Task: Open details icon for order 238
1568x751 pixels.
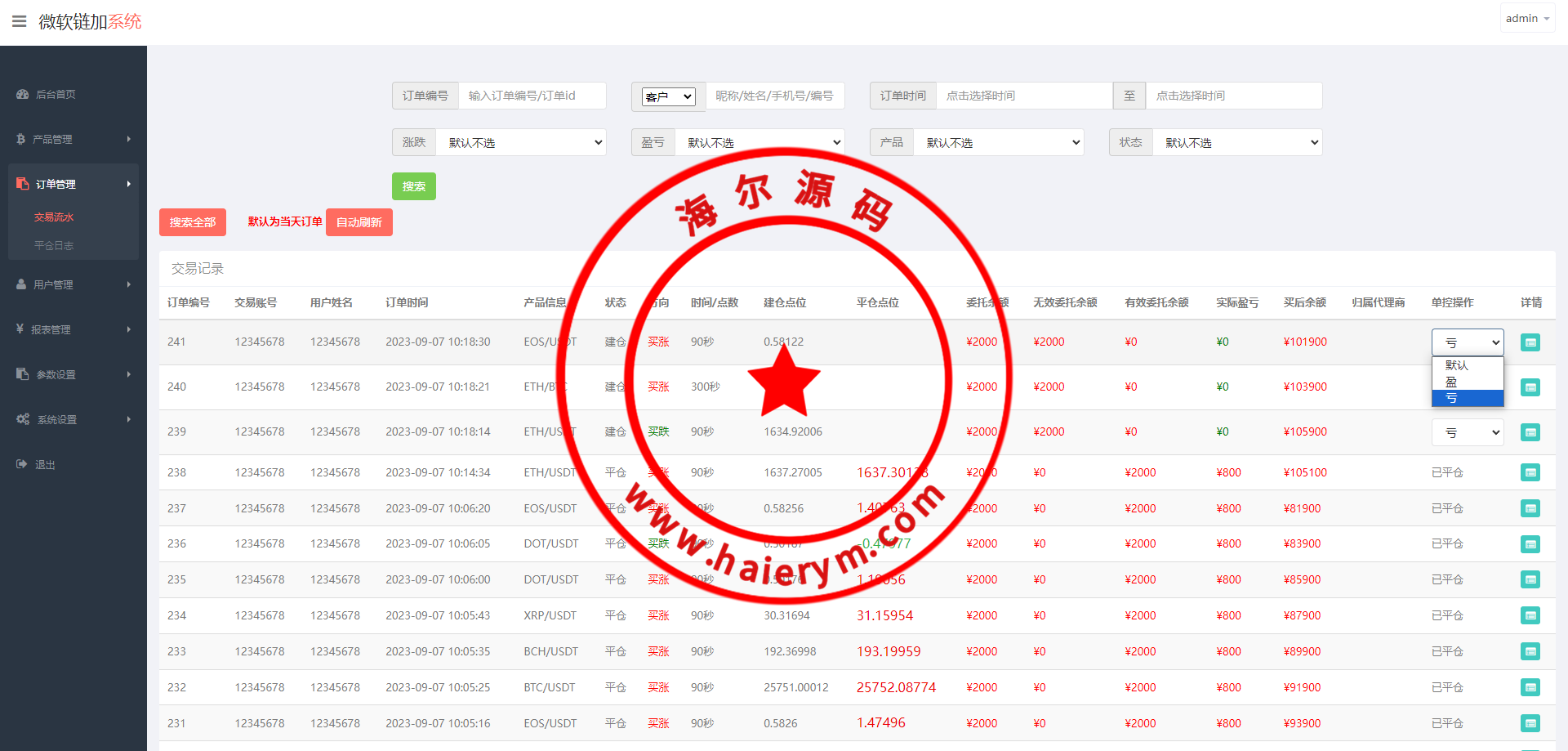Action: point(1530,472)
